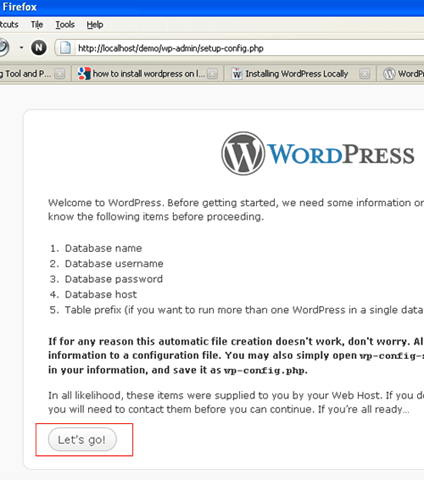This screenshot has width=424, height=480.
Task: Expand the small dropdown arrow beside N icon
Action: point(21,48)
